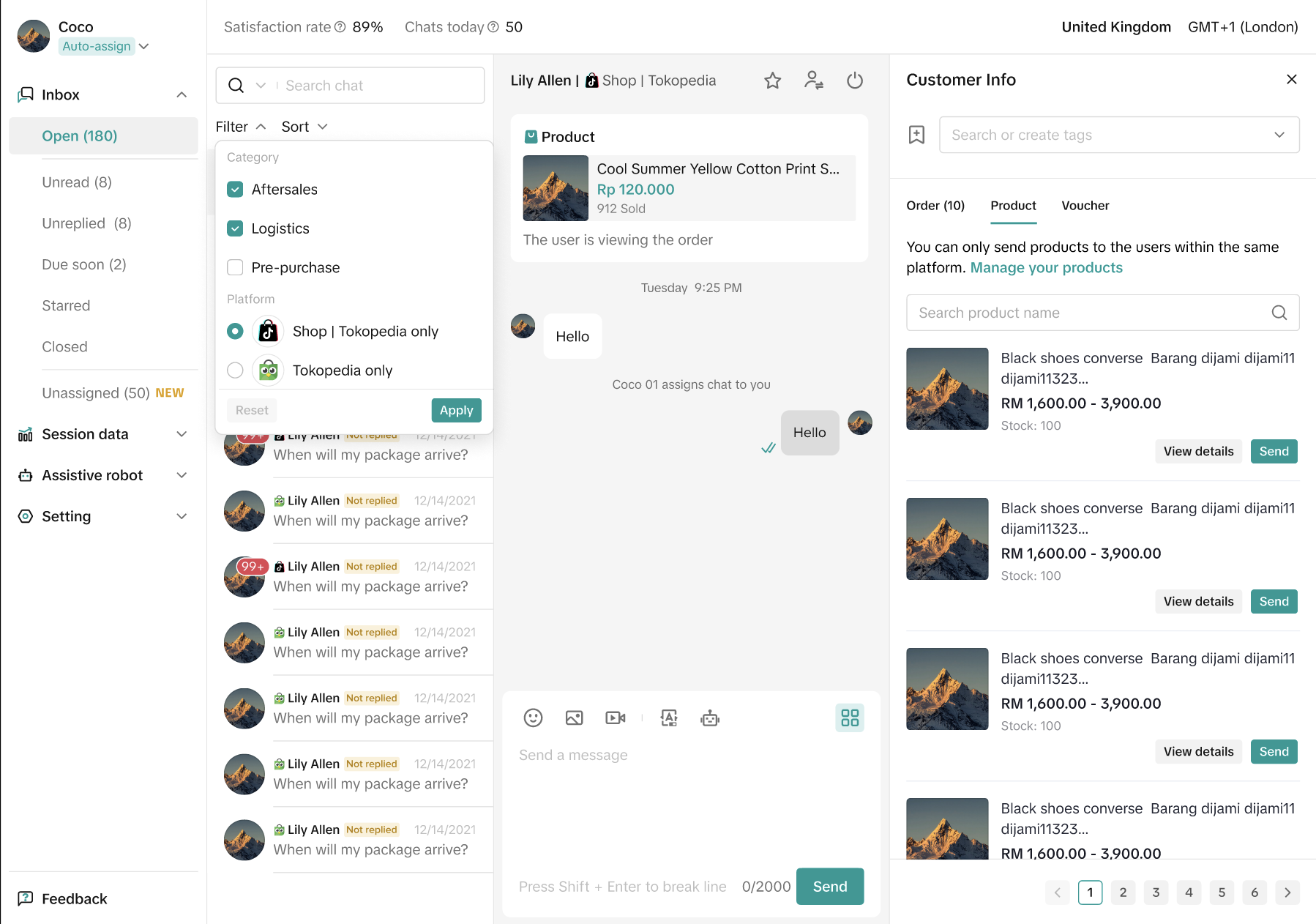
Task: Click the transfer chat assignee icon
Action: (x=814, y=81)
